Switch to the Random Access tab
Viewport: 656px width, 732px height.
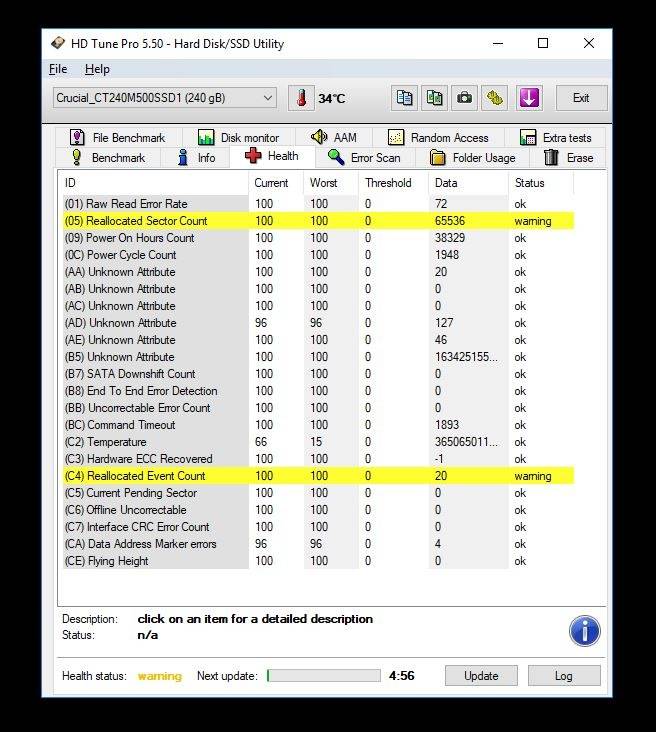(x=438, y=138)
